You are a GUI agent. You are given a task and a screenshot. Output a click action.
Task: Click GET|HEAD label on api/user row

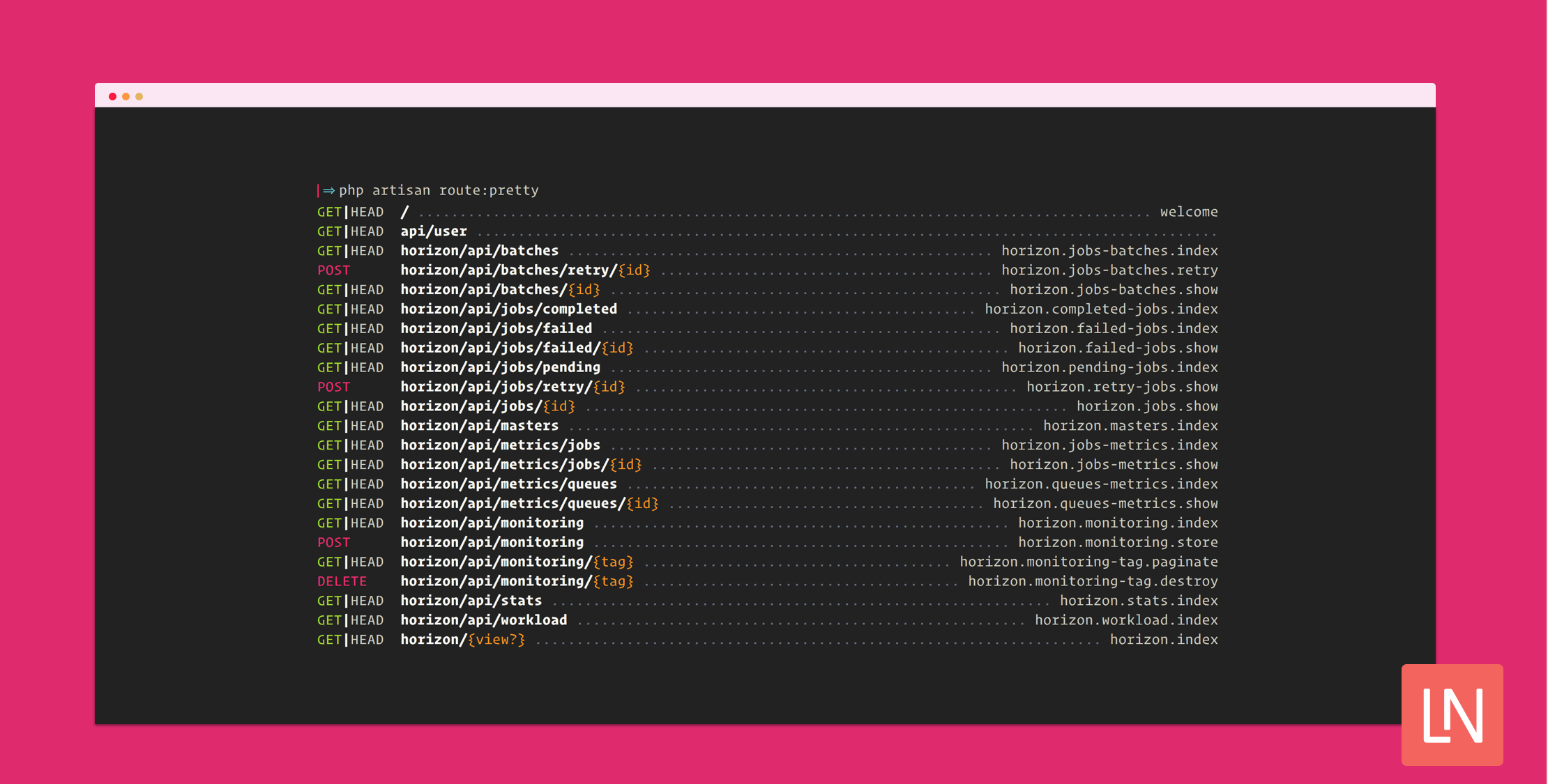351,231
